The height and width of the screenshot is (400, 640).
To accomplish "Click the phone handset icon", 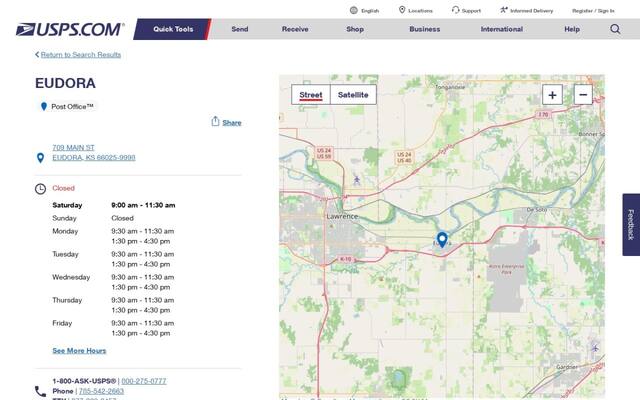I will (40, 391).
